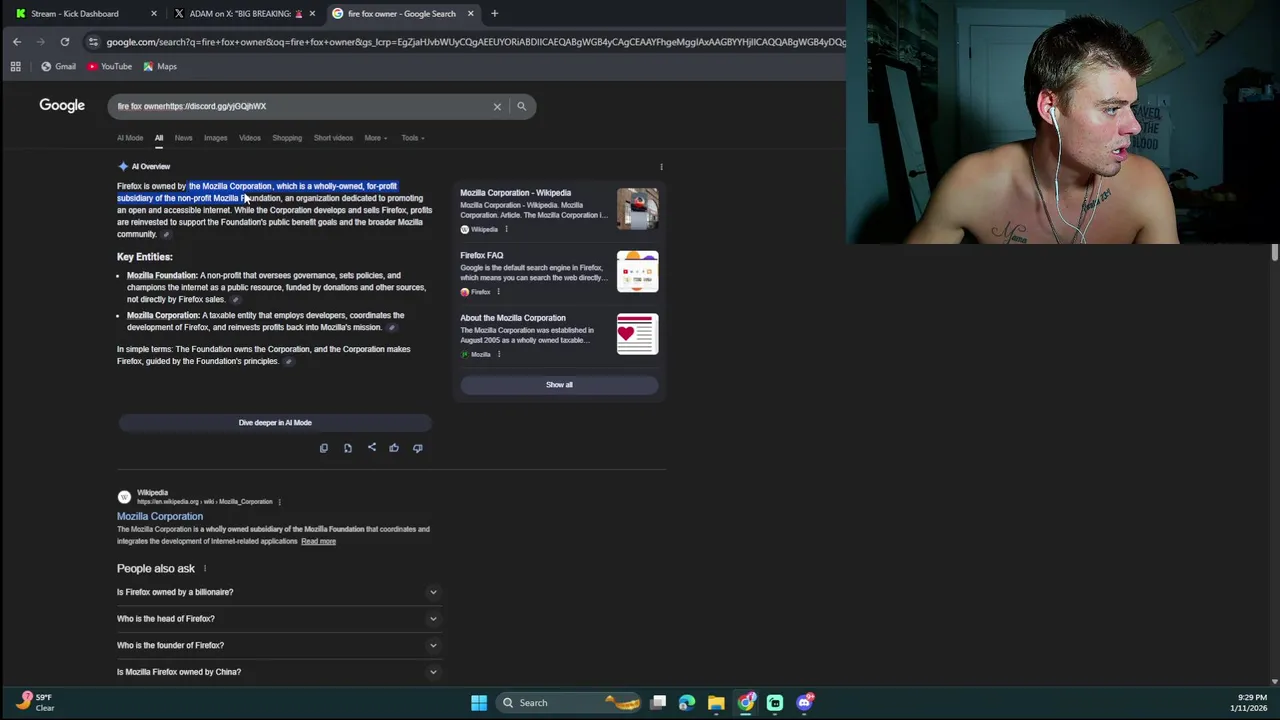
Task: Select the Short videos search tab
Action: pyautogui.click(x=333, y=138)
